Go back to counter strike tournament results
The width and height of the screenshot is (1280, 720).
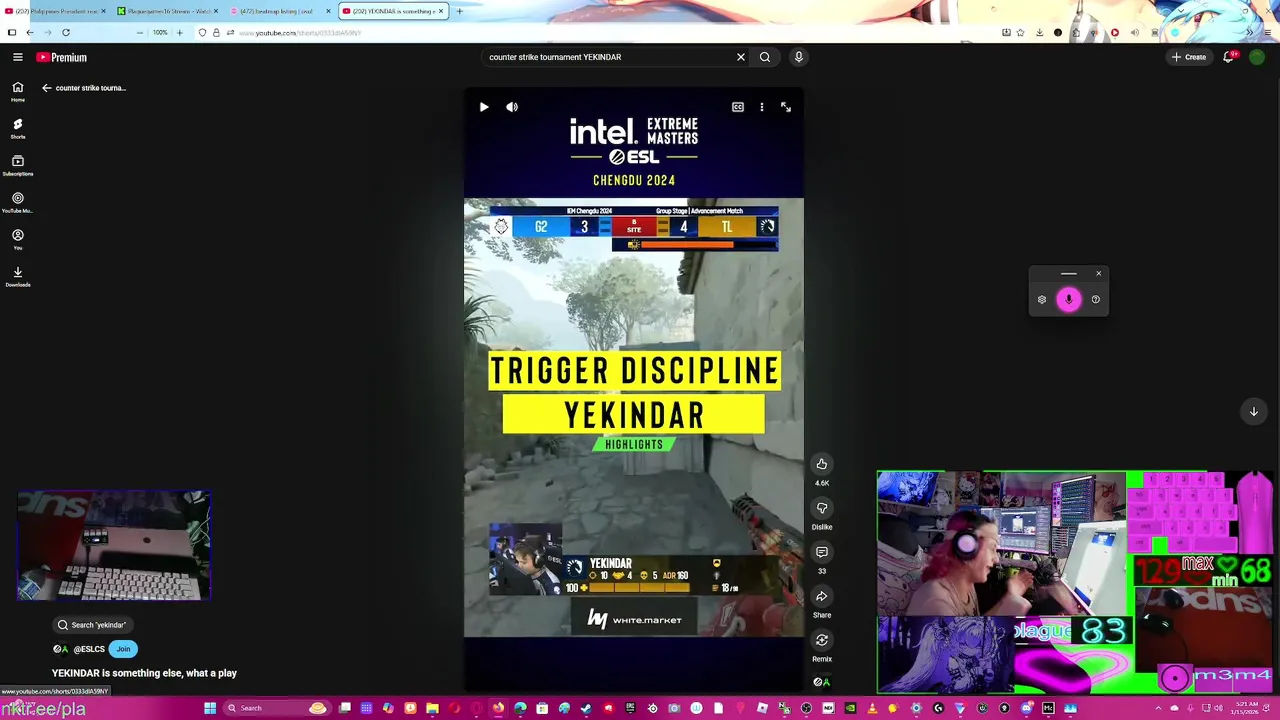click(x=46, y=88)
